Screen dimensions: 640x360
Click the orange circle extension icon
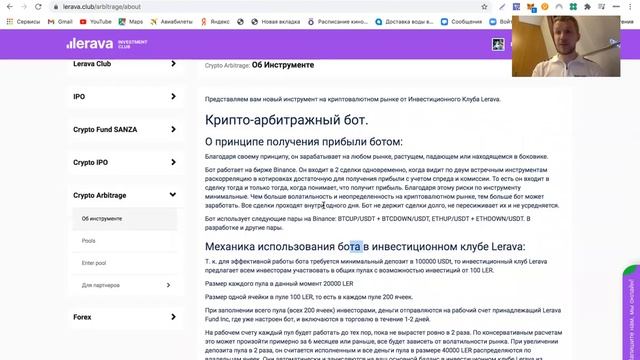544,7
